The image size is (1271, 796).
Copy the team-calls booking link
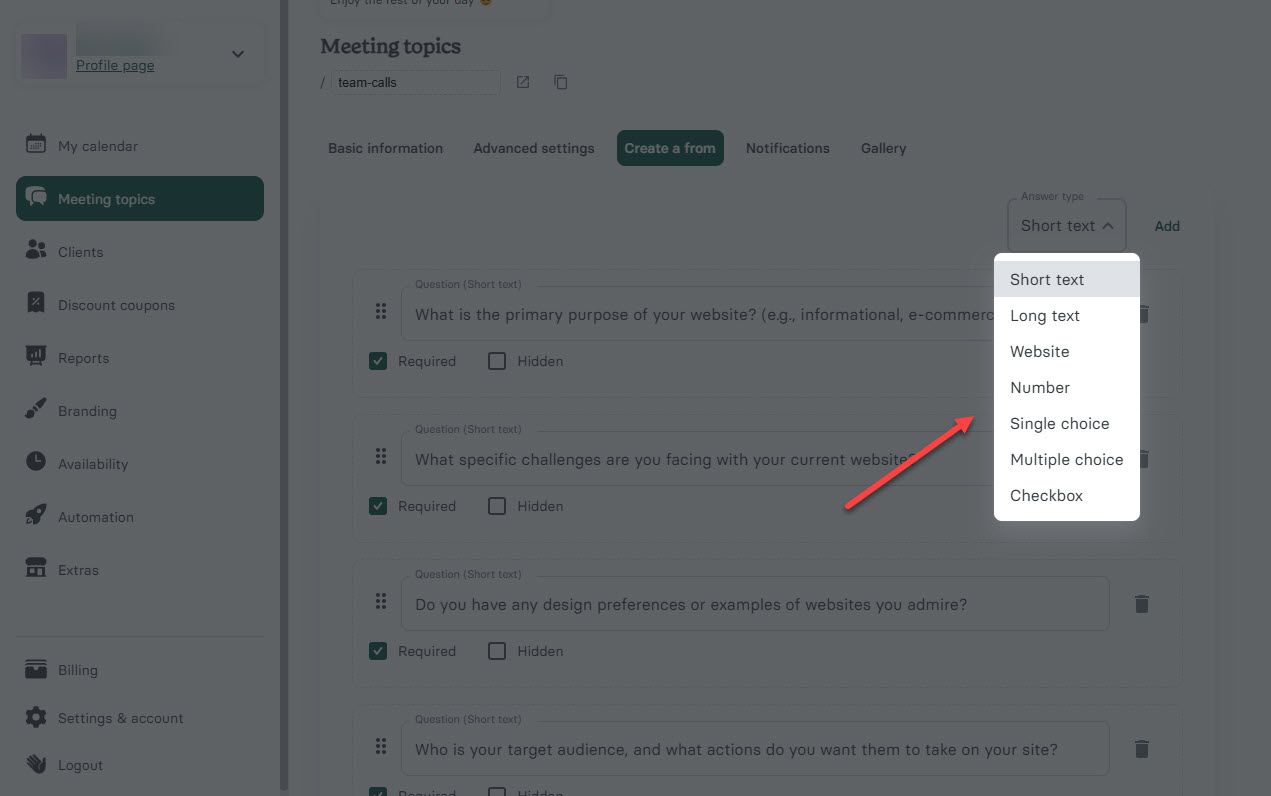click(x=561, y=82)
